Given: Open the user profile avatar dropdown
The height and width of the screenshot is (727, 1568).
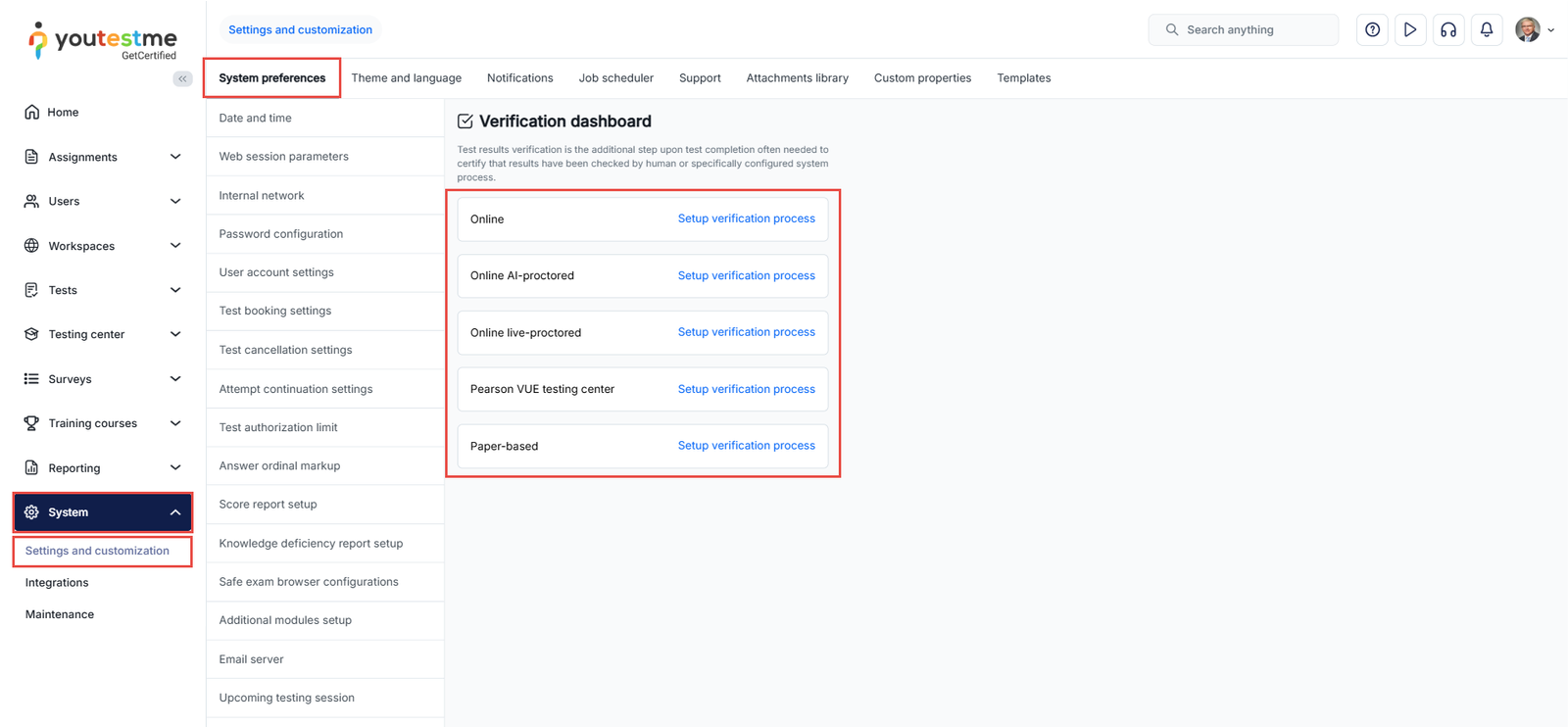Looking at the screenshot, I should pyautogui.click(x=1534, y=29).
